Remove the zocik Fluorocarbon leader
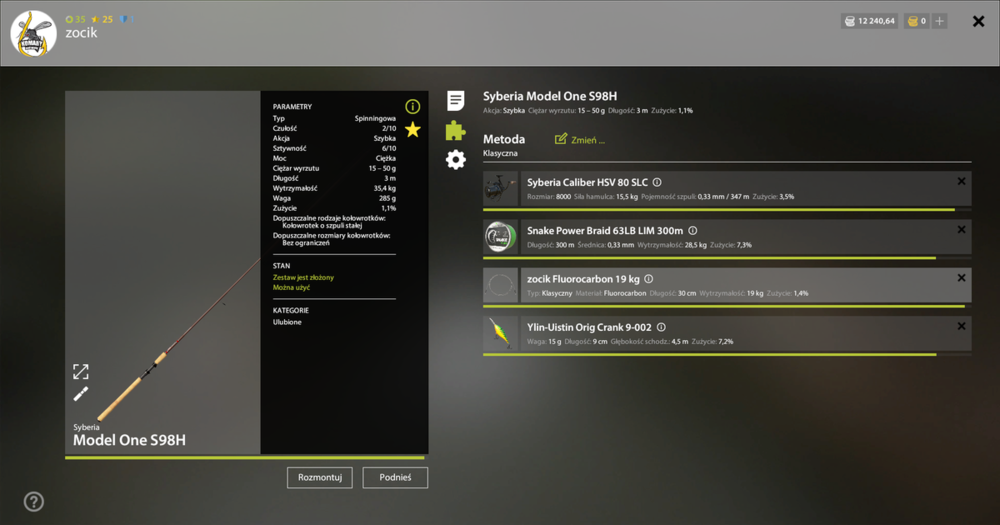This screenshot has height=525, width=1000. coord(961,278)
